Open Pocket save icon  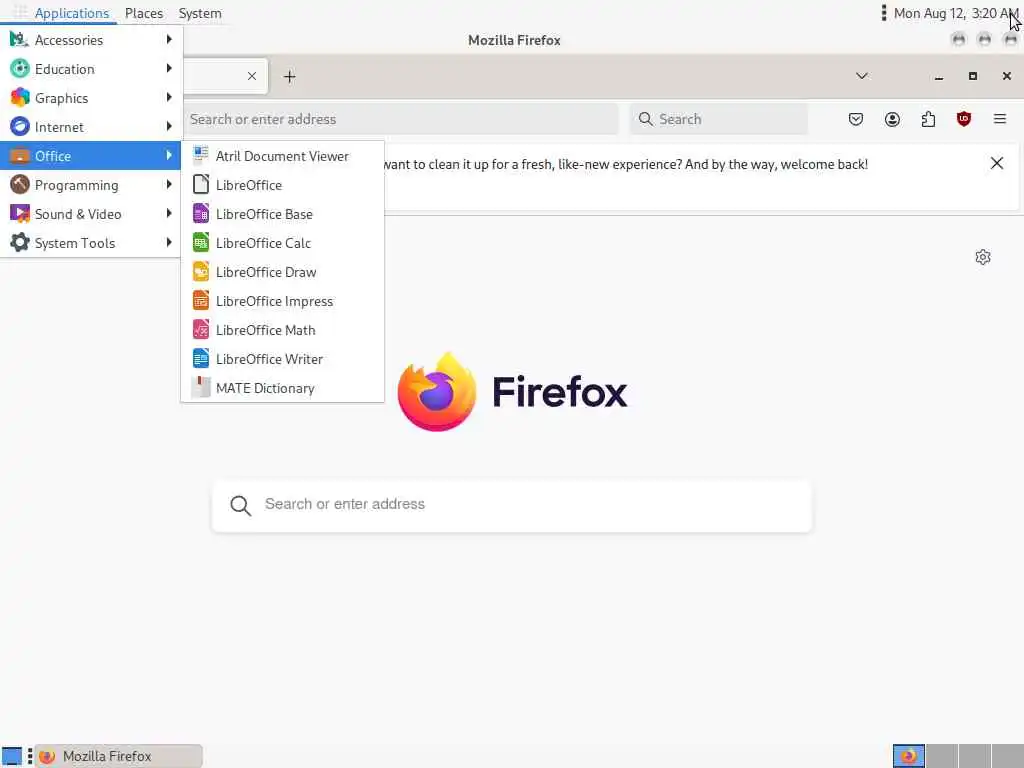(x=856, y=119)
